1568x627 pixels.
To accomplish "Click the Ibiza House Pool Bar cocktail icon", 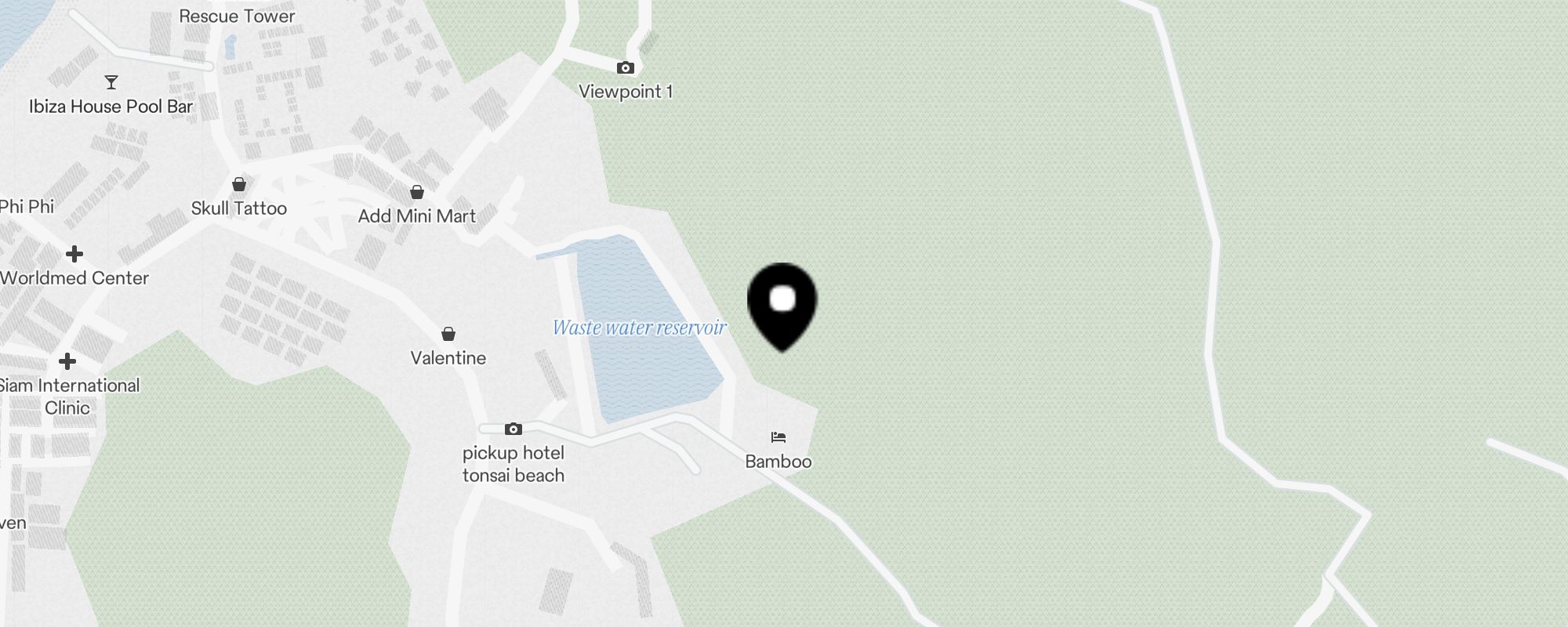I will click(x=111, y=82).
